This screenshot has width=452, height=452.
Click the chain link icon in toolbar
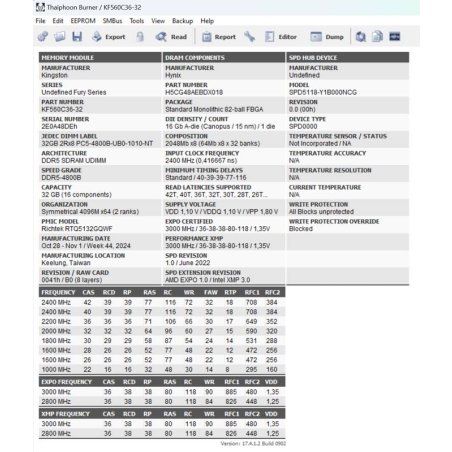(43, 37)
